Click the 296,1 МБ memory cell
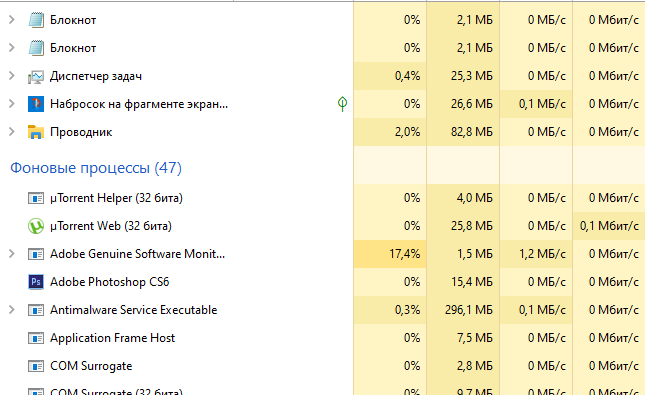The width and height of the screenshot is (645, 396). pyautogui.click(x=463, y=310)
